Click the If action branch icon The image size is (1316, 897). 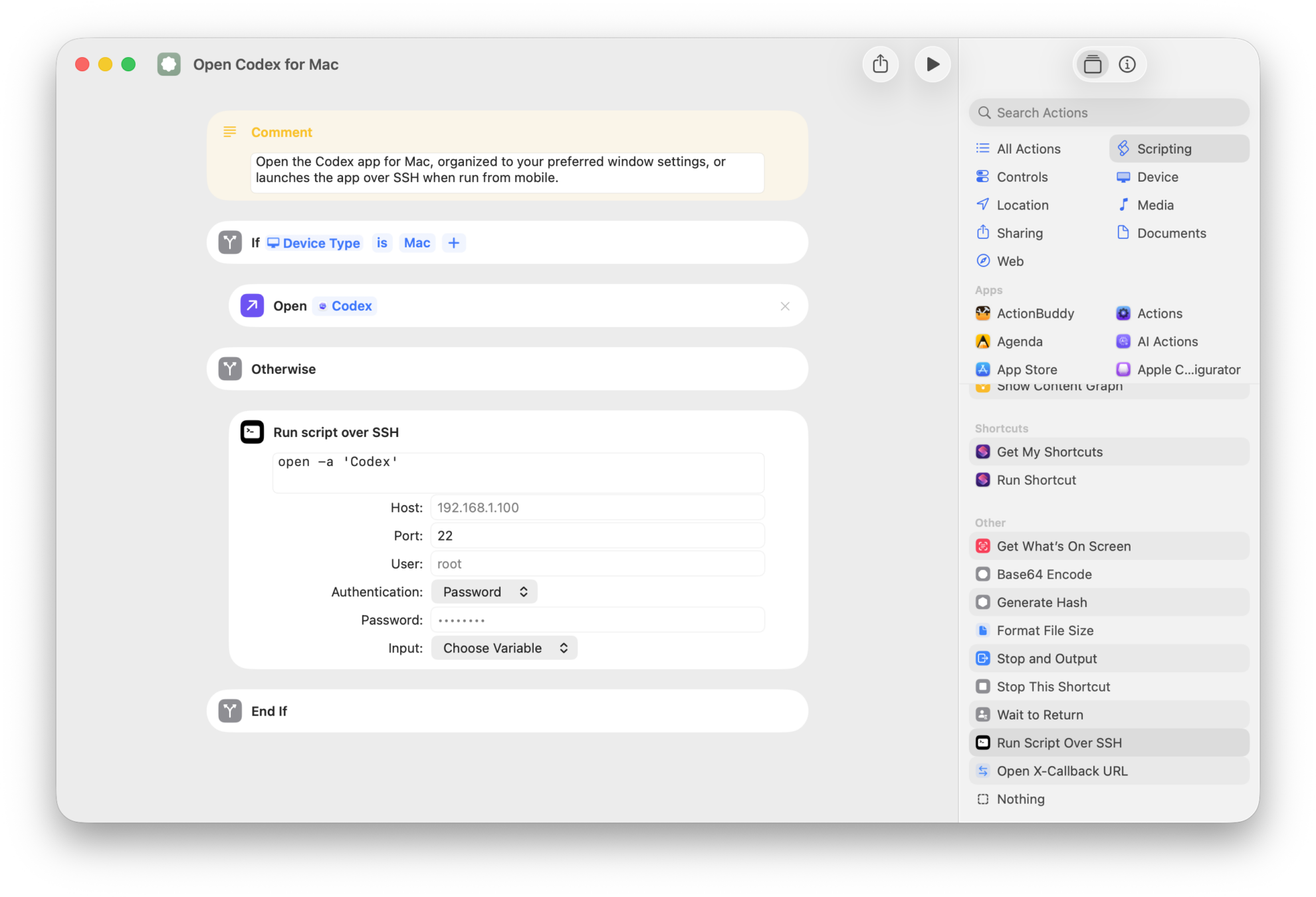(x=230, y=243)
